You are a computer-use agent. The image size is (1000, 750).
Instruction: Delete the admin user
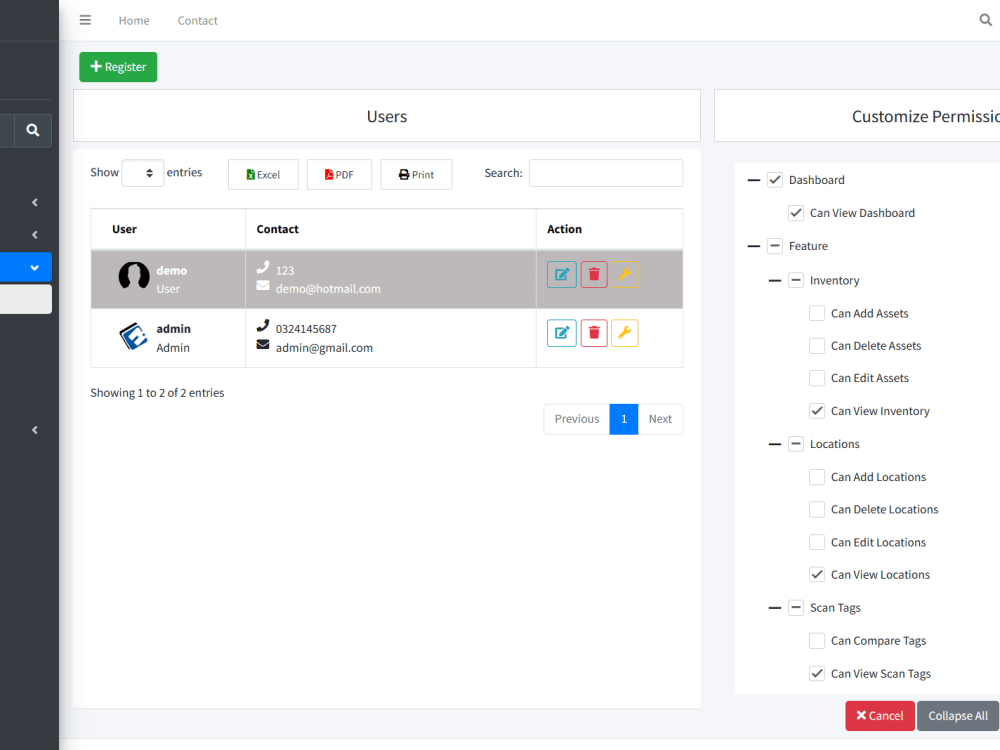(x=593, y=332)
